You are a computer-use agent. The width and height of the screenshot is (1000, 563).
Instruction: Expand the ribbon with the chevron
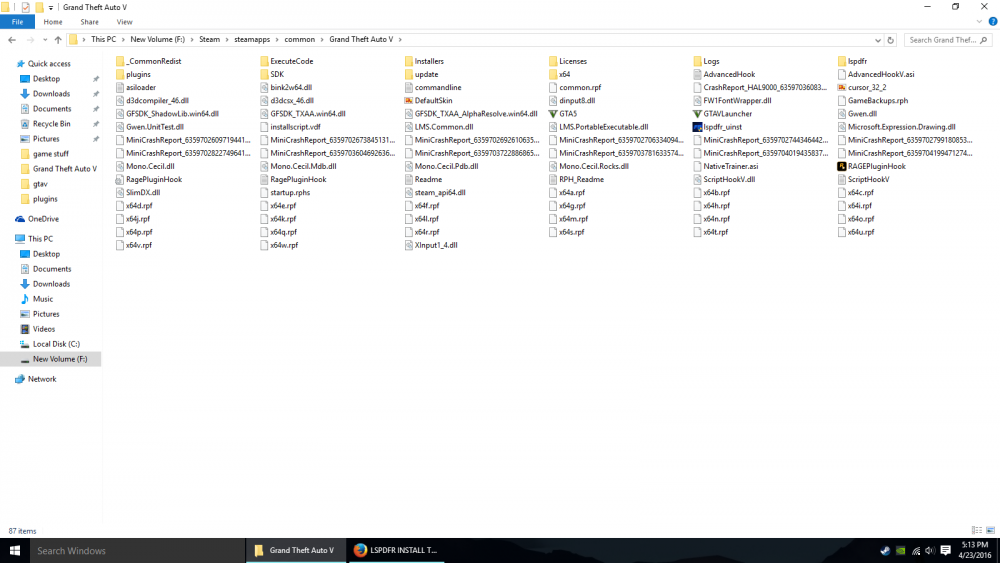coord(980,22)
